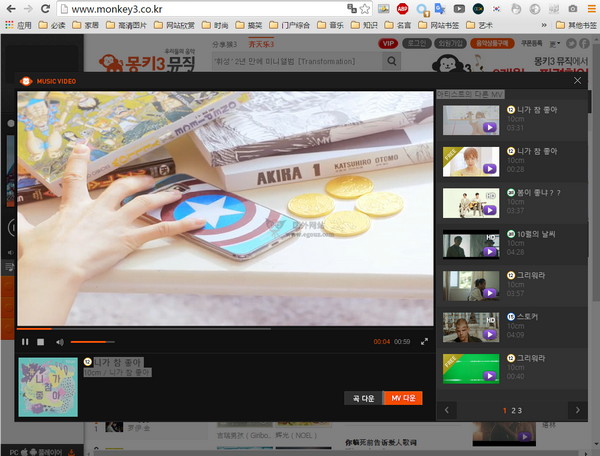The height and width of the screenshot is (456, 600).
Task: Click the site search magnifier icon
Action: pyautogui.click(x=391, y=61)
